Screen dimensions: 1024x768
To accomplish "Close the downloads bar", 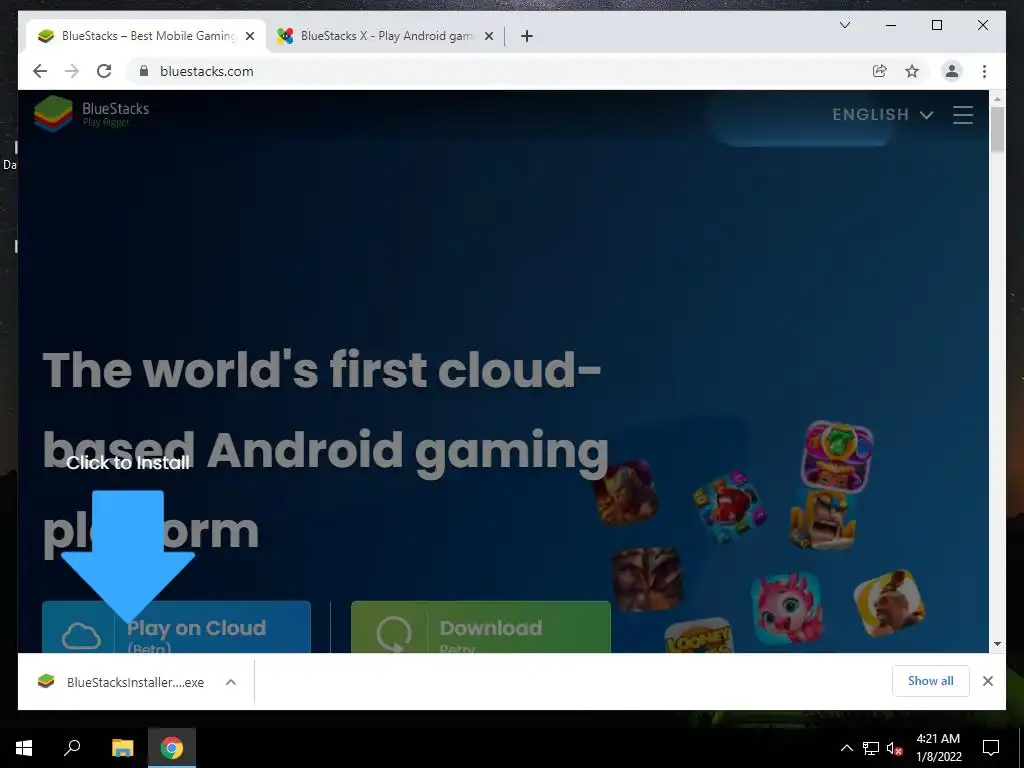I will [988, 681].
